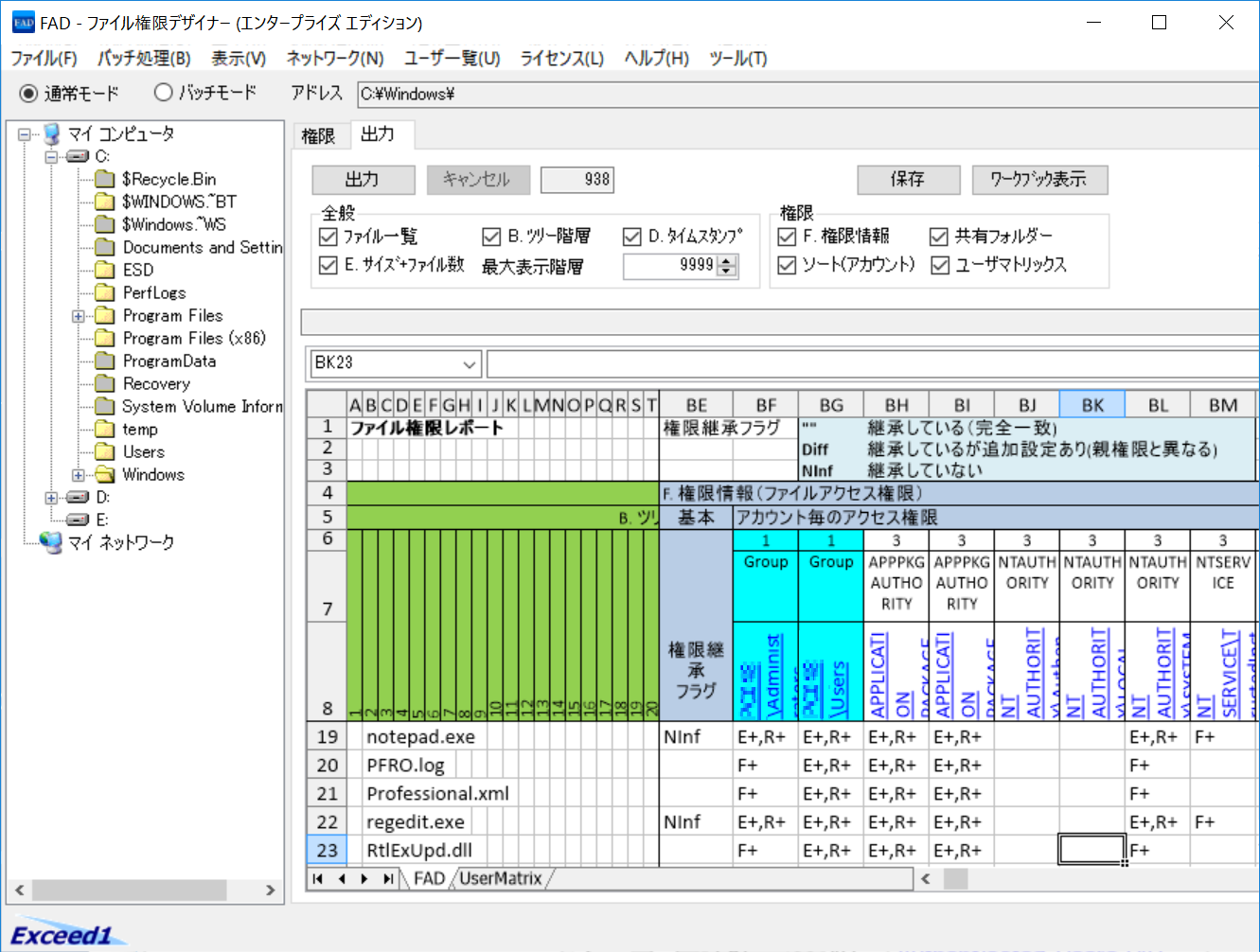Viewport: 1260px width, 952px height.
Task: Open the cell reference BK23 dropdown
Action: tap(470, 364)
